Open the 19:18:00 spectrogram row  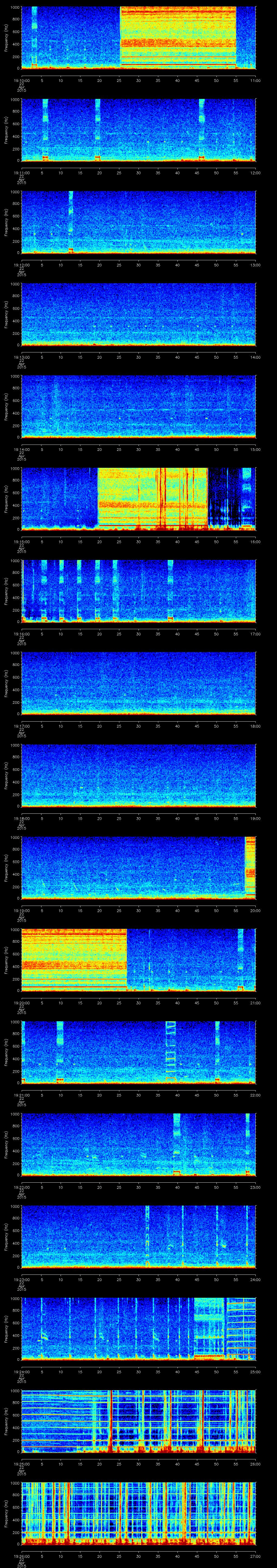[138, 775]
